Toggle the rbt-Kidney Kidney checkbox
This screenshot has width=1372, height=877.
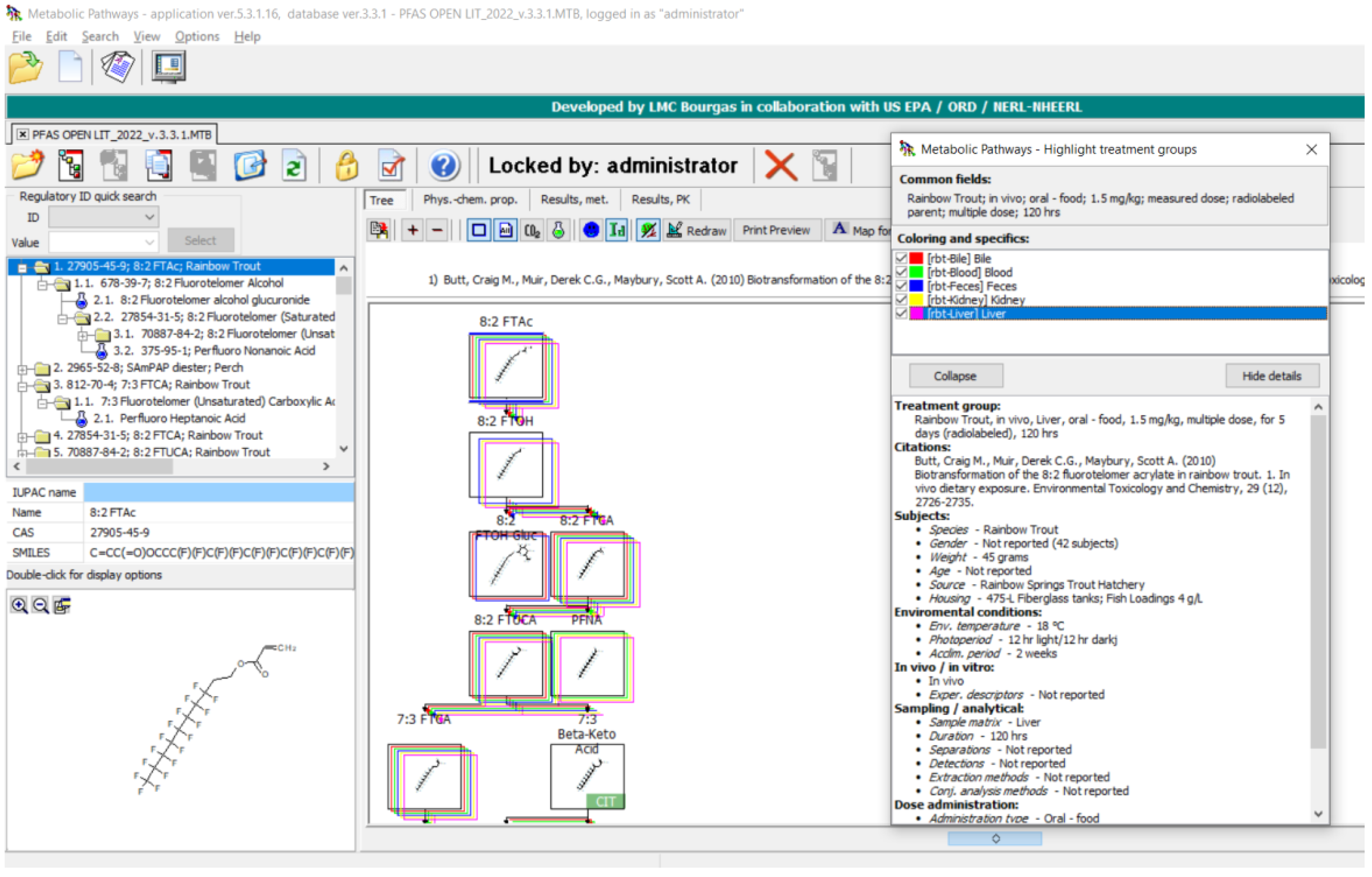(x=901, y=300)
